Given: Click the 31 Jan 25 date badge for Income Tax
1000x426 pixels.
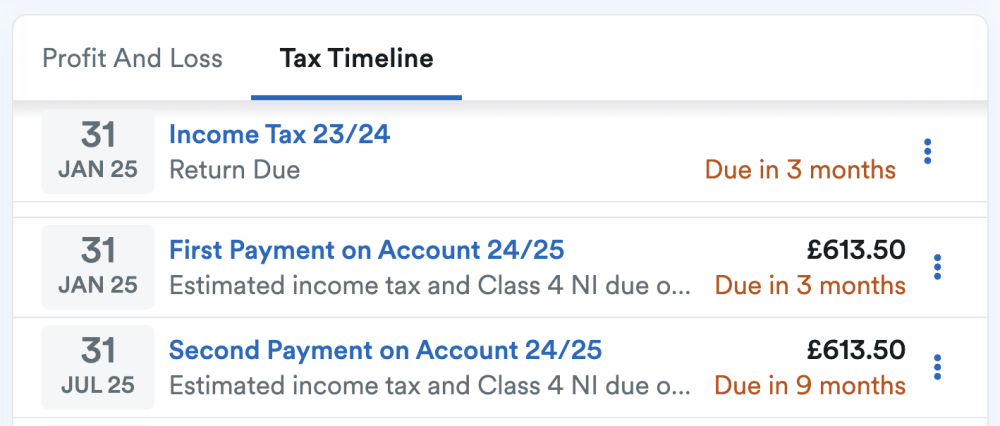Looking at the screenshot, I should click(97, 151).
